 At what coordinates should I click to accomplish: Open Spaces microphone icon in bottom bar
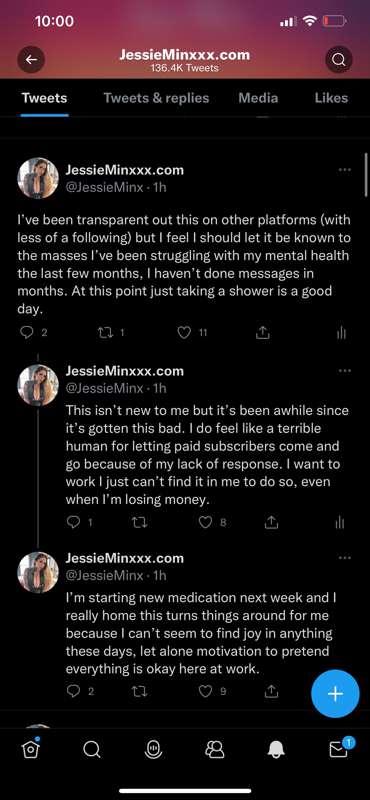153,749
